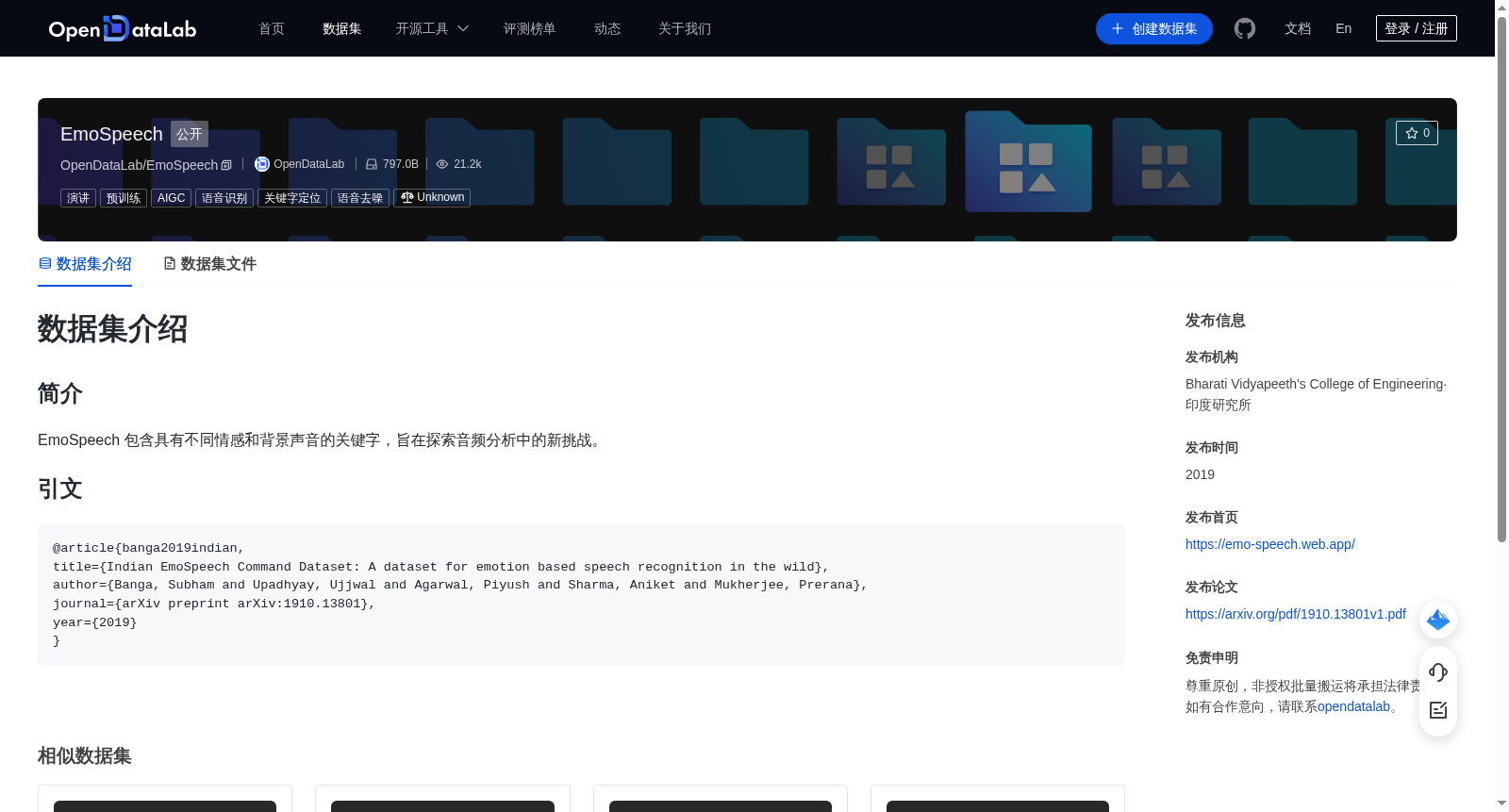This screenshot has width=1509, height=812.
Task: Click the plus icon in 创建数据集
Action: [x=1118, y=28]
